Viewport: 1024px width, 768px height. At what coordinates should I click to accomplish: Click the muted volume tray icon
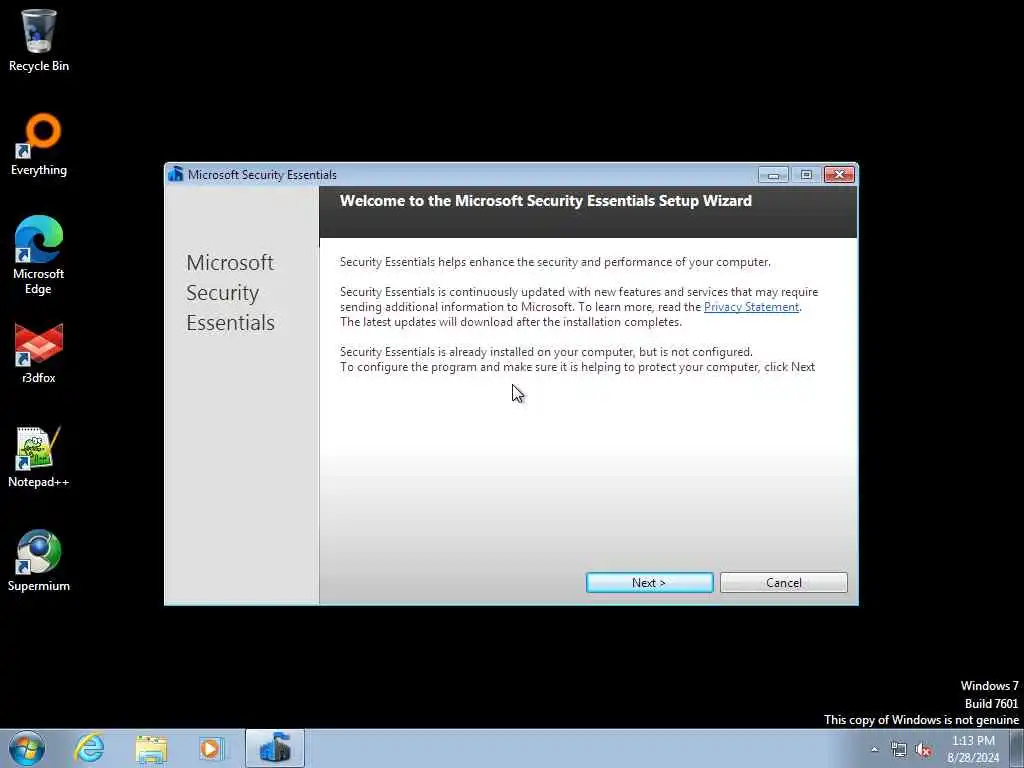pyautogui.click(x=923, y=750)
